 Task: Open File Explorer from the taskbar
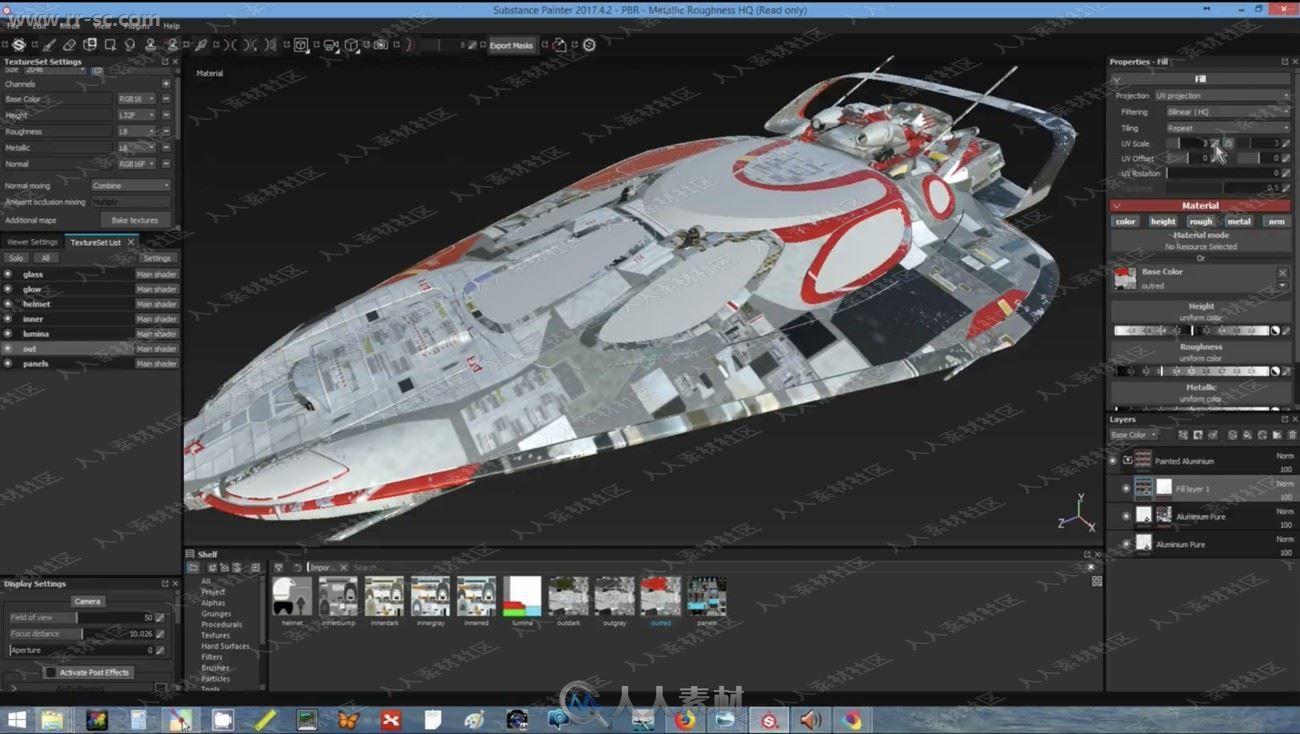click(52, 719)
